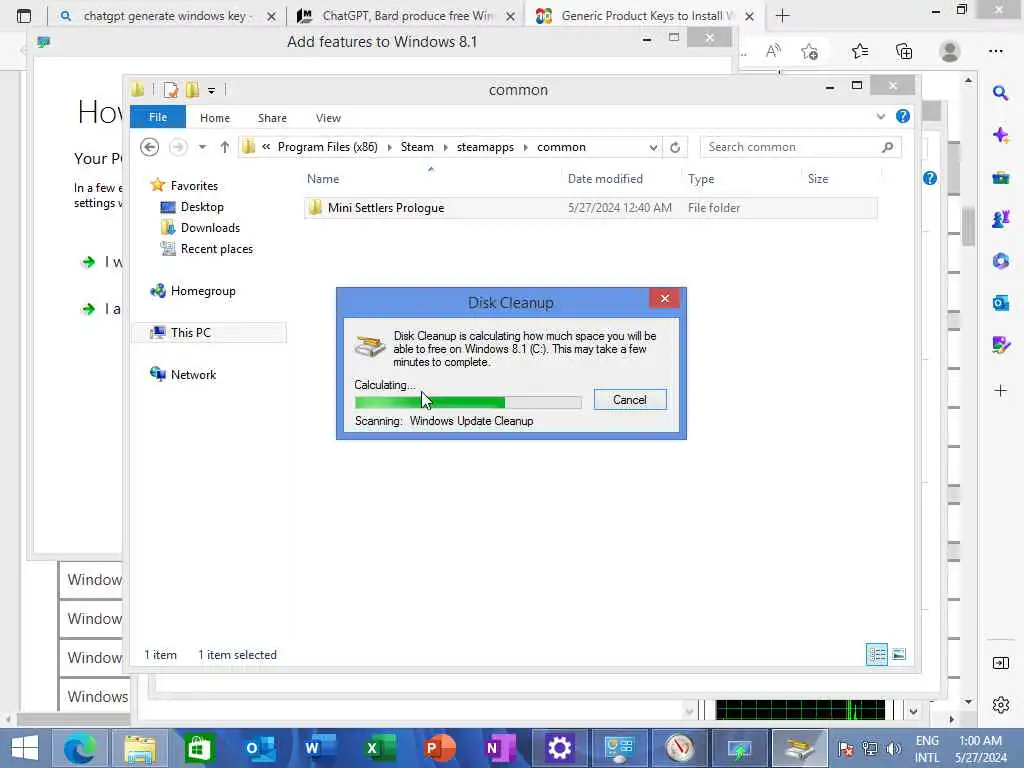
Task: Open Edge sidebar settings gear
Action: point(1000,705)
